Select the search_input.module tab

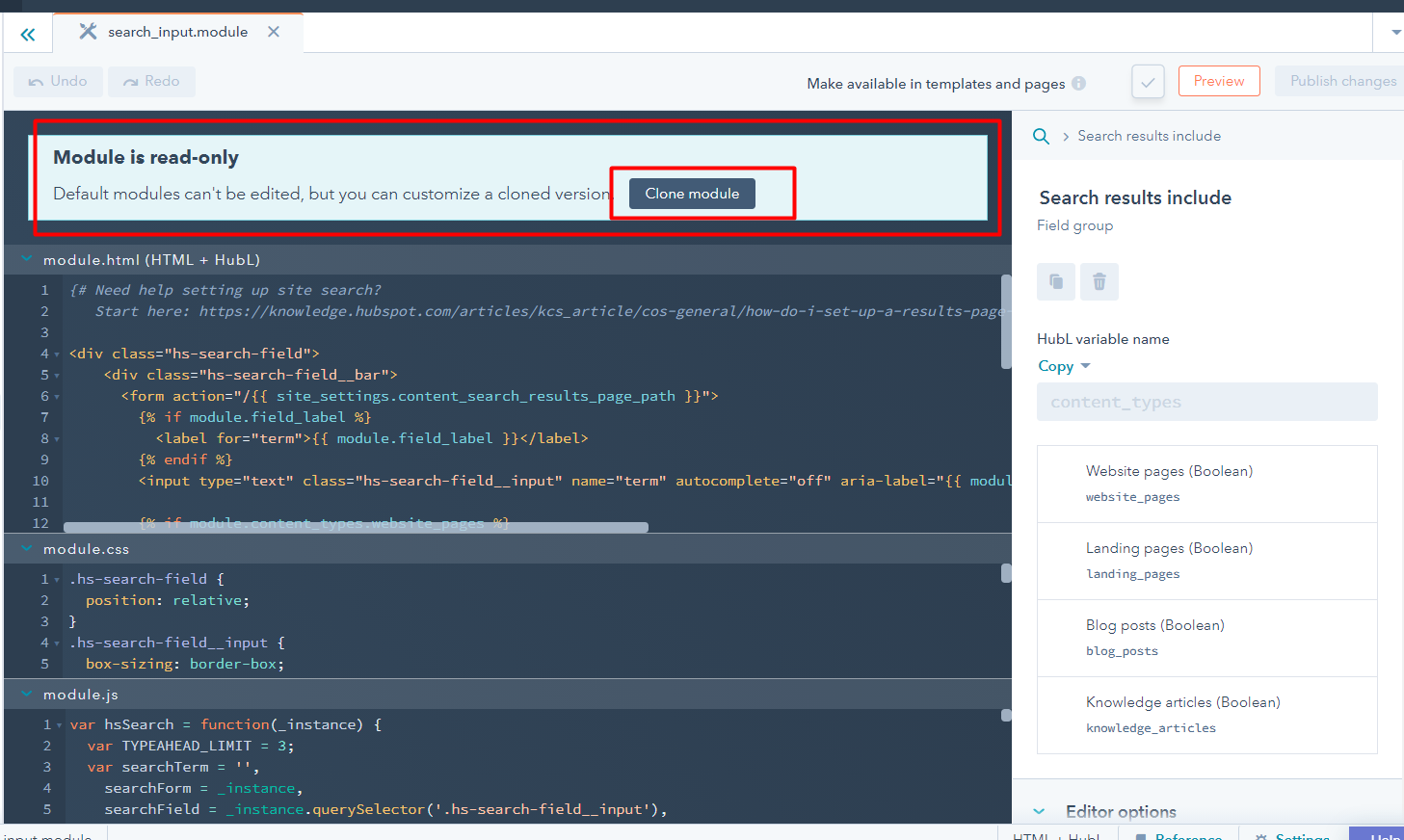pos(177,32)
